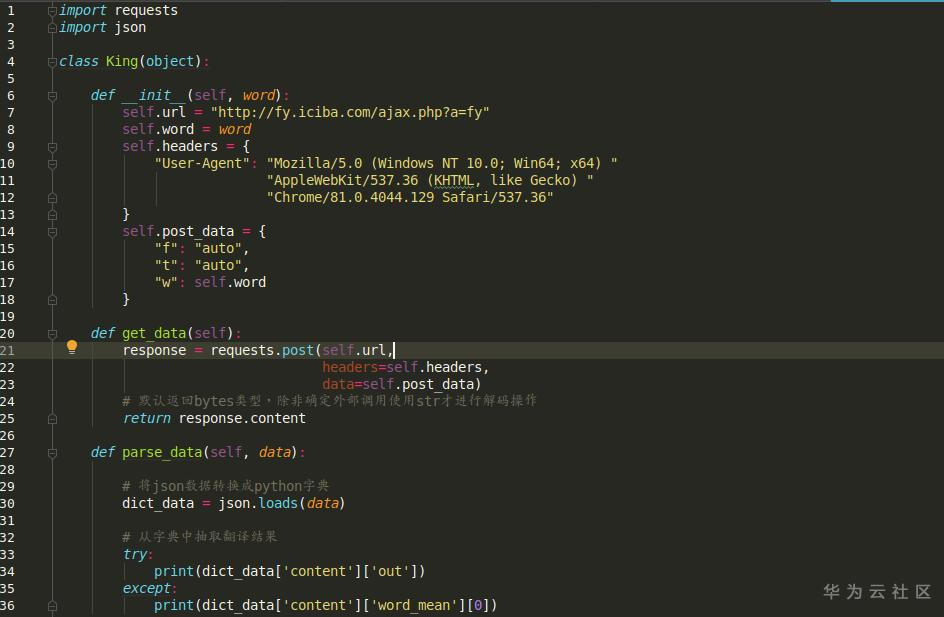Click the yellow lightbulb intention icon
944x617 pixels.
[72, 347]
